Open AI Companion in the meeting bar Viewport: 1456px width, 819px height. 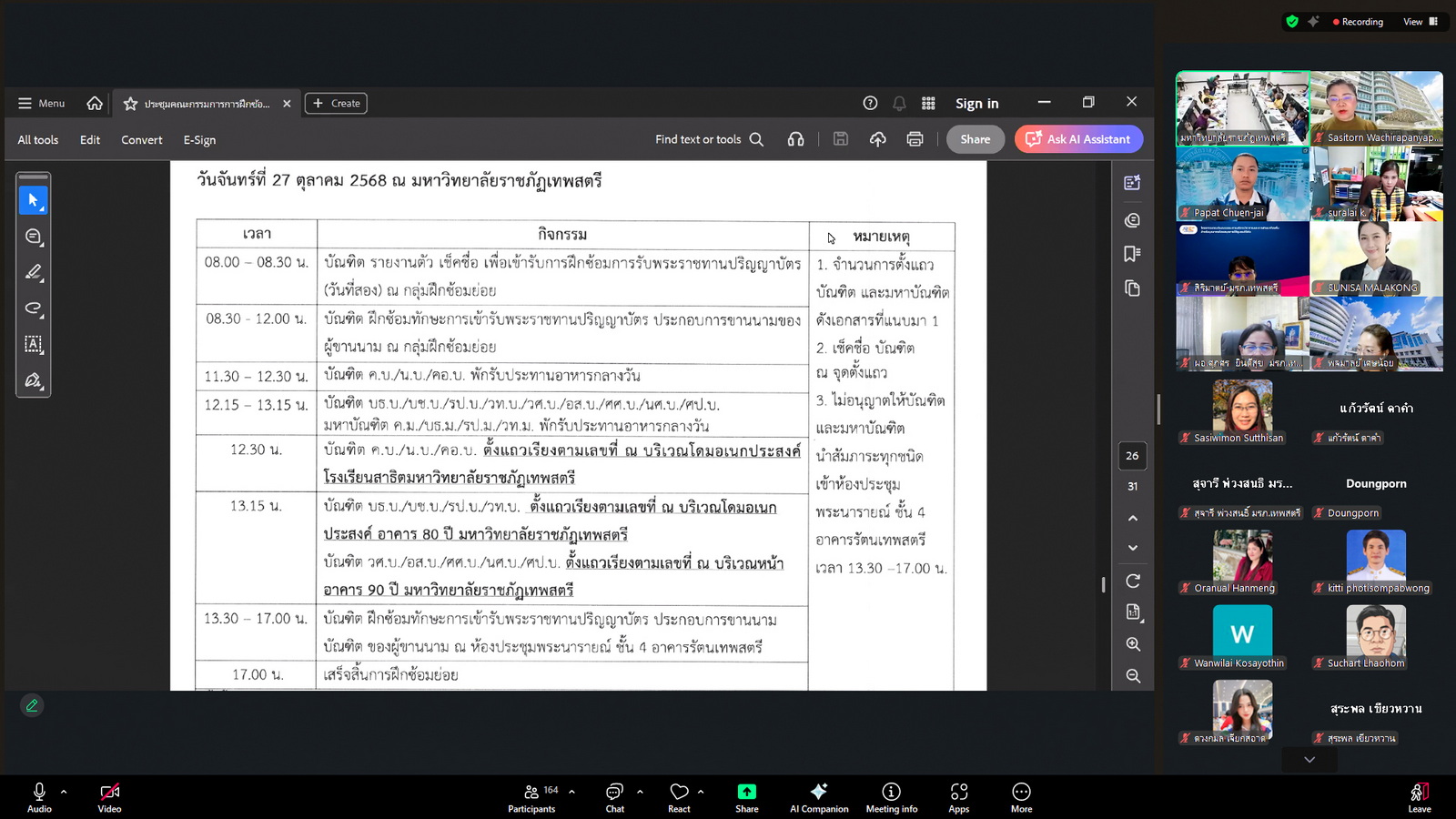pyautogui.click(x=818, y=797)
